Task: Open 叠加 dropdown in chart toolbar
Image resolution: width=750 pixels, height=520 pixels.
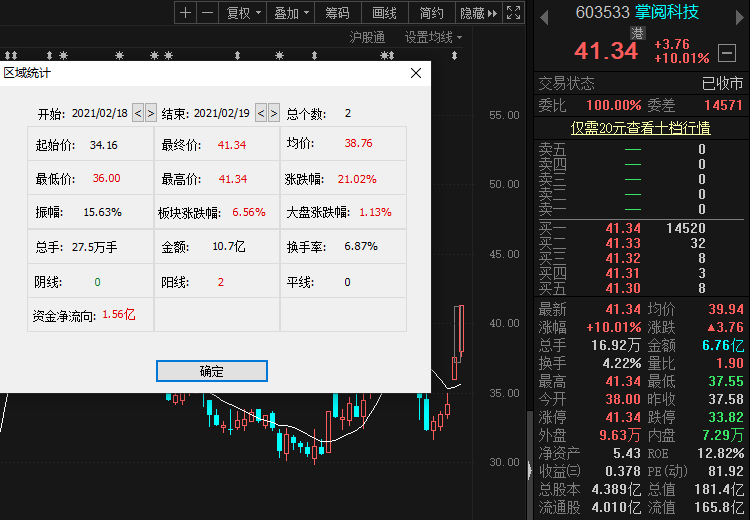Action: (291, 13)
